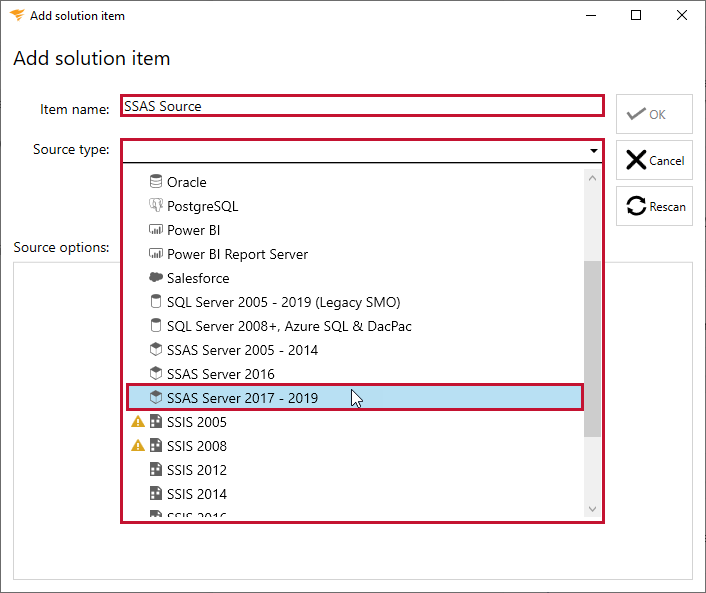Click the Rescan button

[x=655, y=206]
